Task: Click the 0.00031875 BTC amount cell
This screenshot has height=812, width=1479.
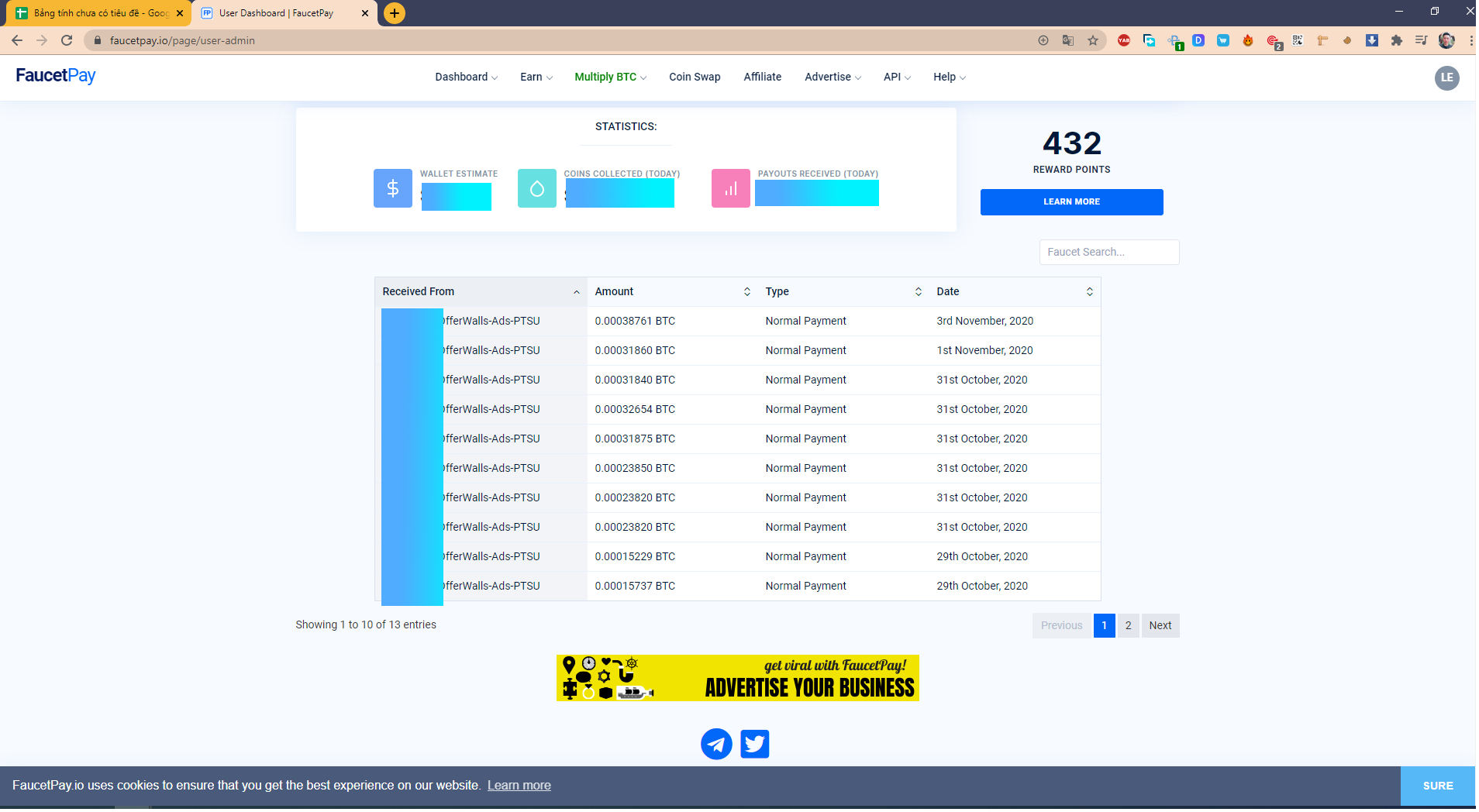Action: 635,439
